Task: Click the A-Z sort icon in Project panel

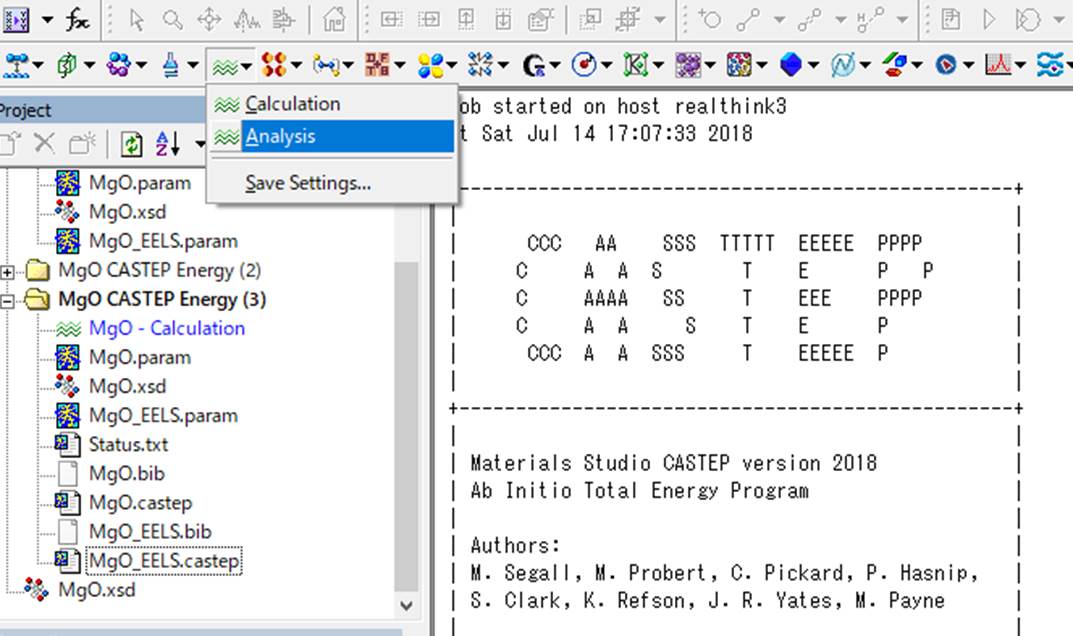Action: tap(168, 144)
